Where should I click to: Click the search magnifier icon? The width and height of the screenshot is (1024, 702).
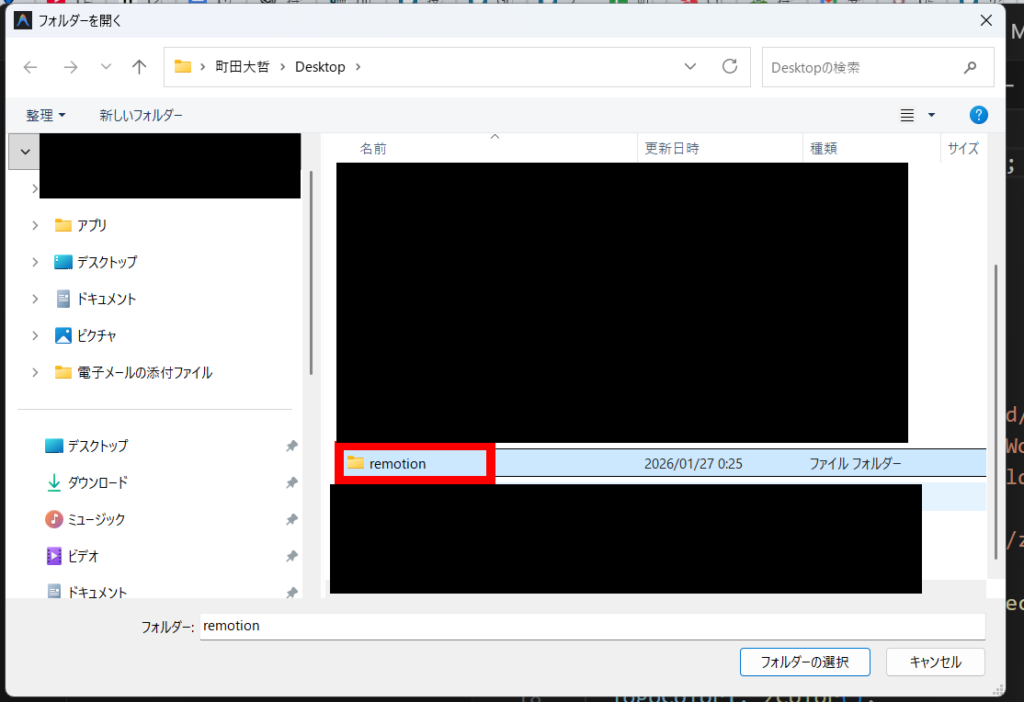969,68
